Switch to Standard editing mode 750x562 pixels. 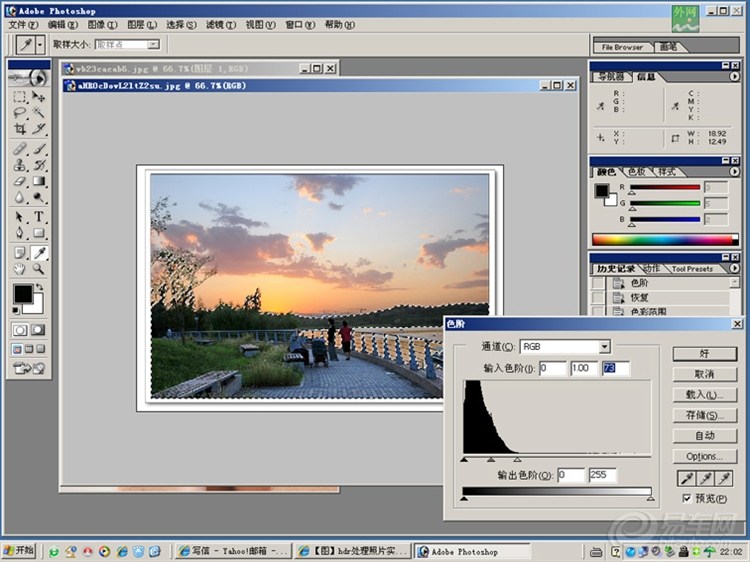coord(20,330)
